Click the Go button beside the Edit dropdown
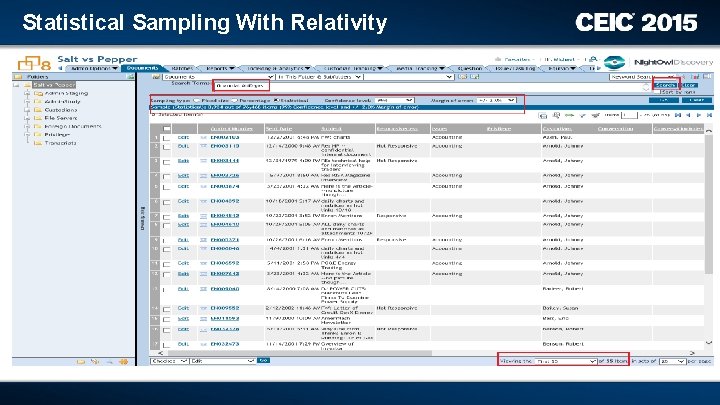The height and width of the screenshot is (405, 720). (263, 360)
